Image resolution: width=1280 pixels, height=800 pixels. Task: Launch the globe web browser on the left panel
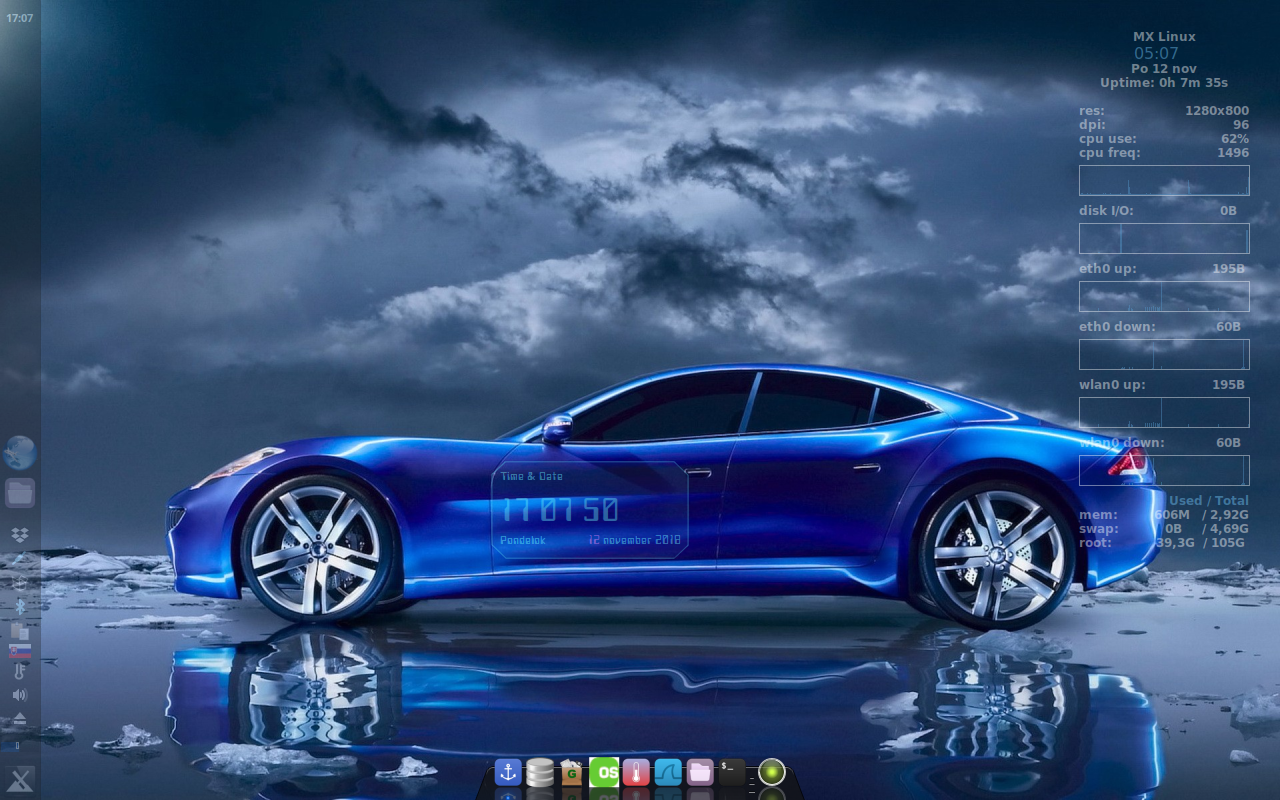coord(20,452)
